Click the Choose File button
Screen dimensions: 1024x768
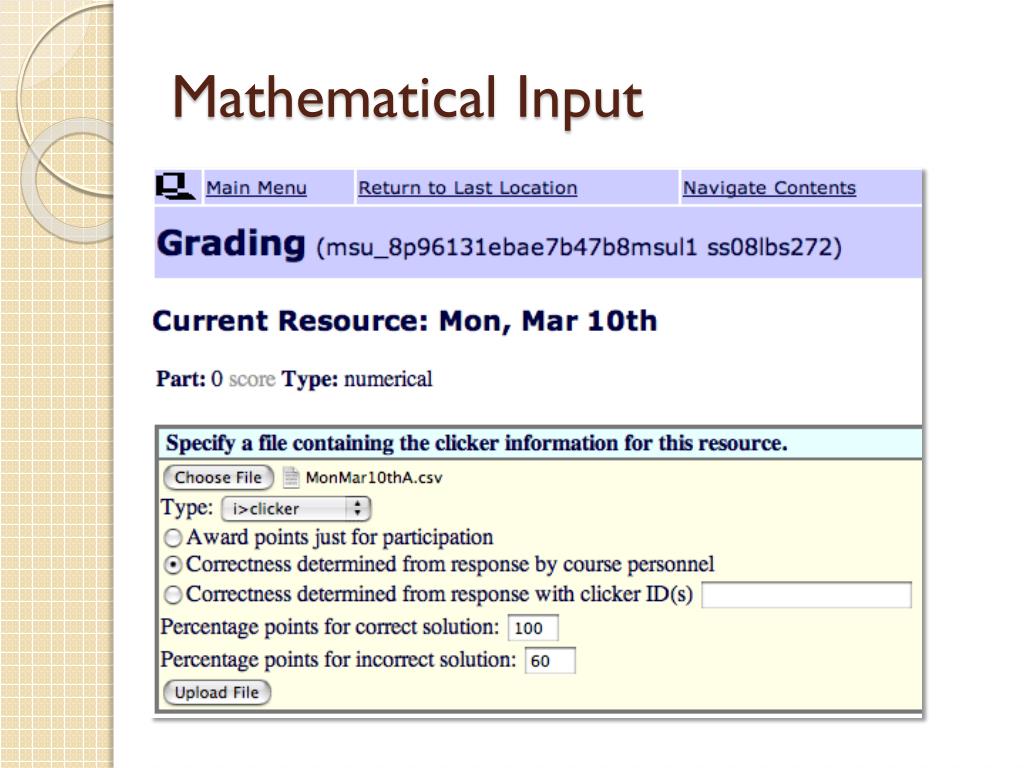coord(218,477)
